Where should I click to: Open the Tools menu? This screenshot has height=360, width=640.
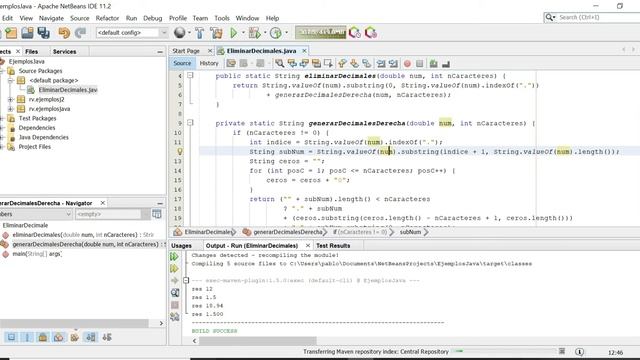[x=222, y=18]
